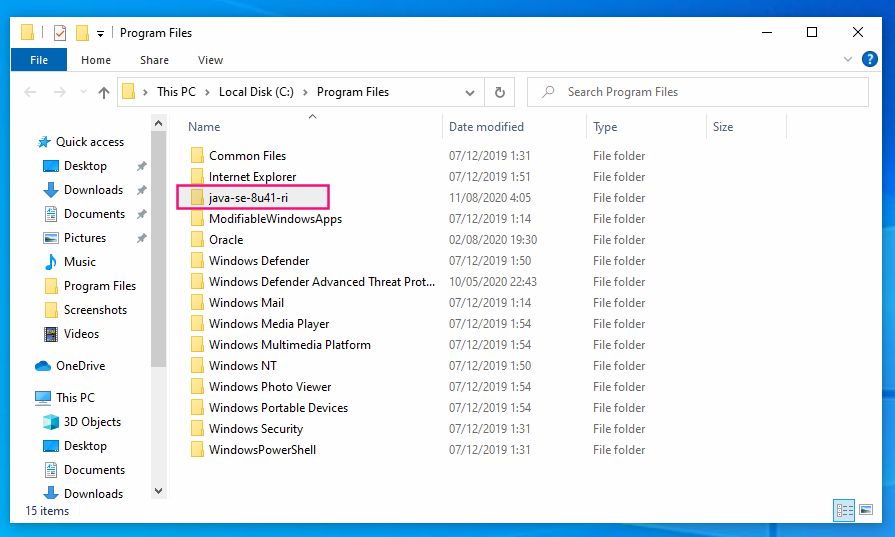Click Program Files breadcrumb in address bar
Viewport: 895px width, 537px height.
pyautogui.click(x=353, y=92)
